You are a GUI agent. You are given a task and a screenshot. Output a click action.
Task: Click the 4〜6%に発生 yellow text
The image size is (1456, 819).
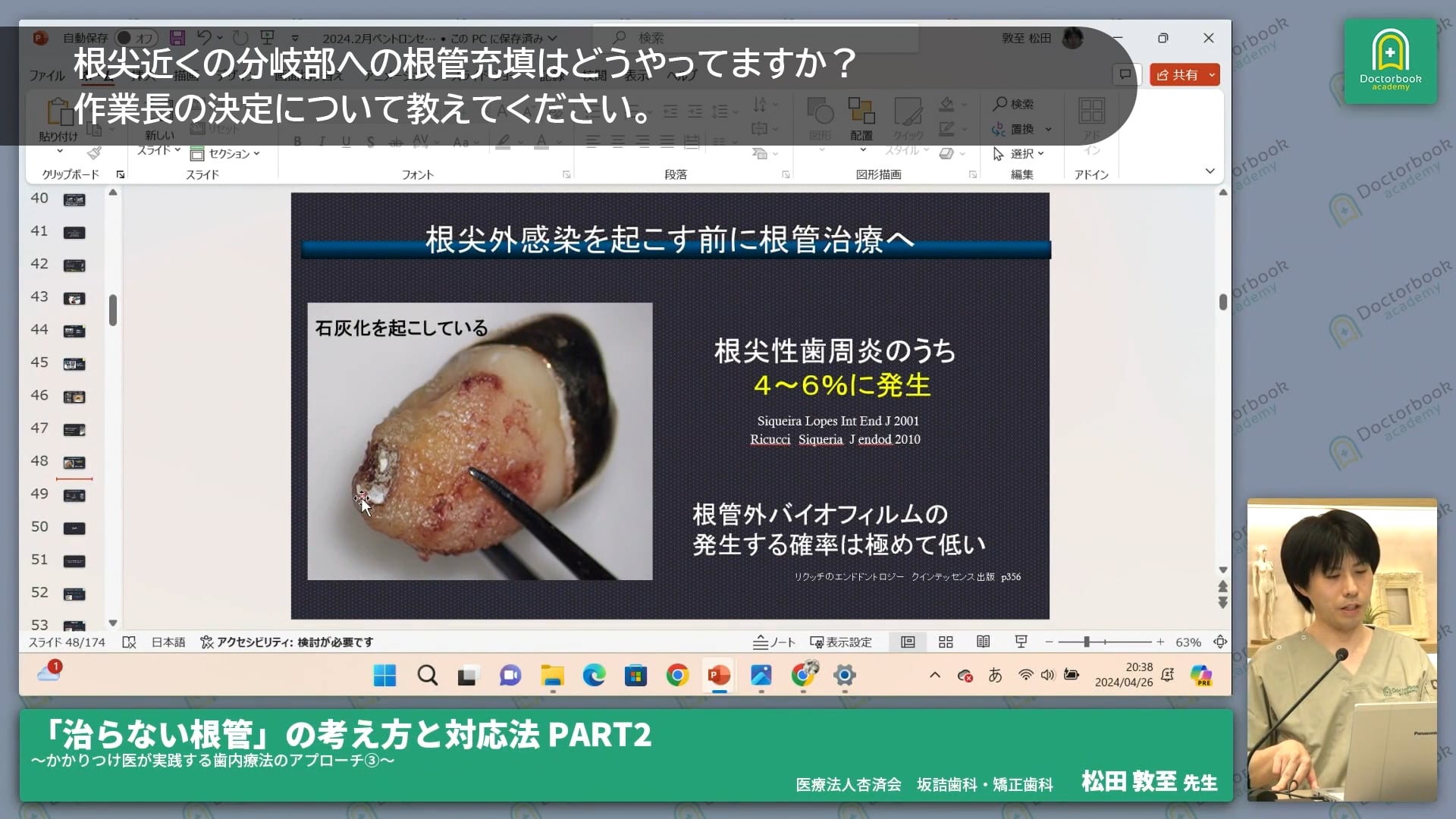(842, 385)
